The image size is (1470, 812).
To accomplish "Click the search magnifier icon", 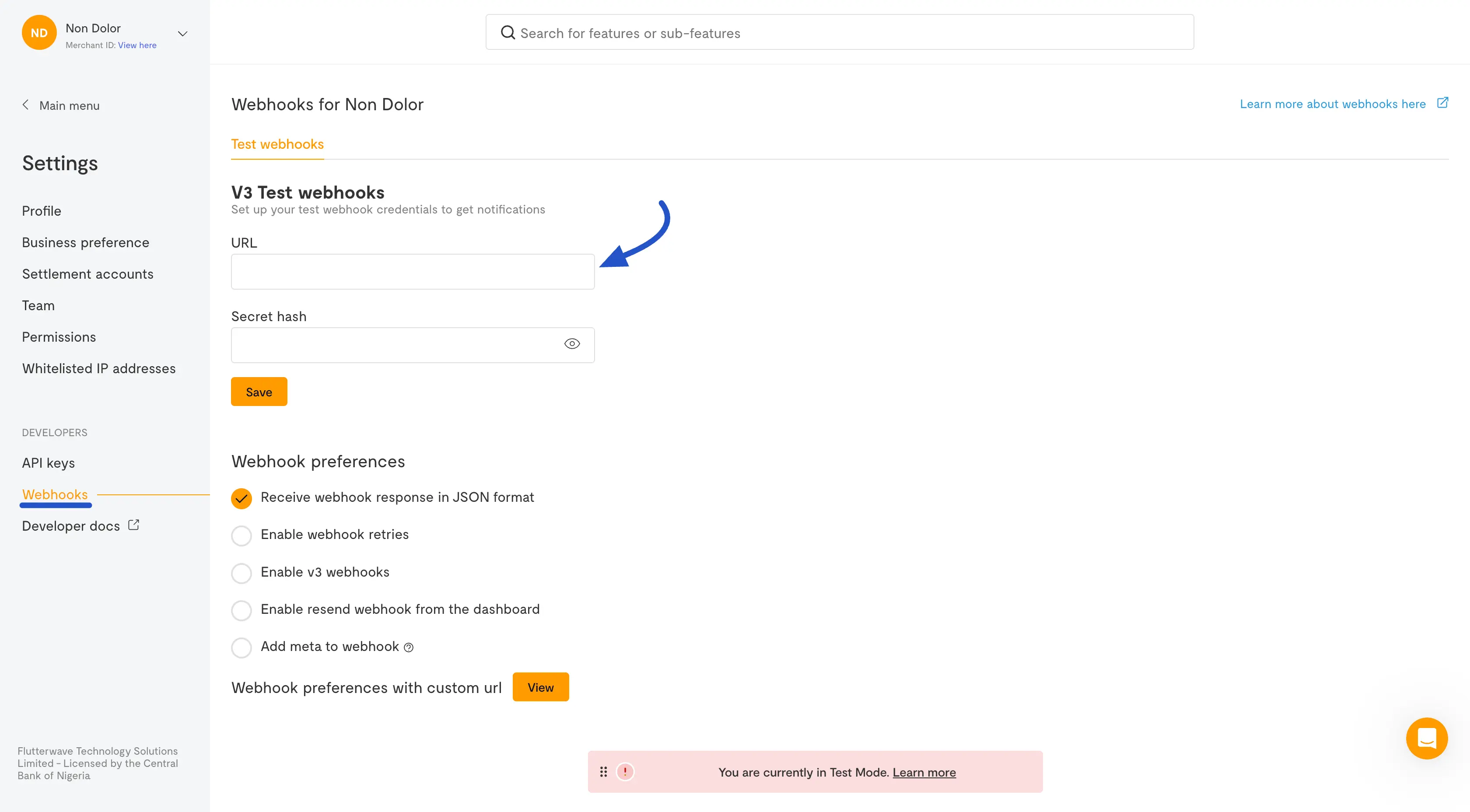I will click(507, 32).
